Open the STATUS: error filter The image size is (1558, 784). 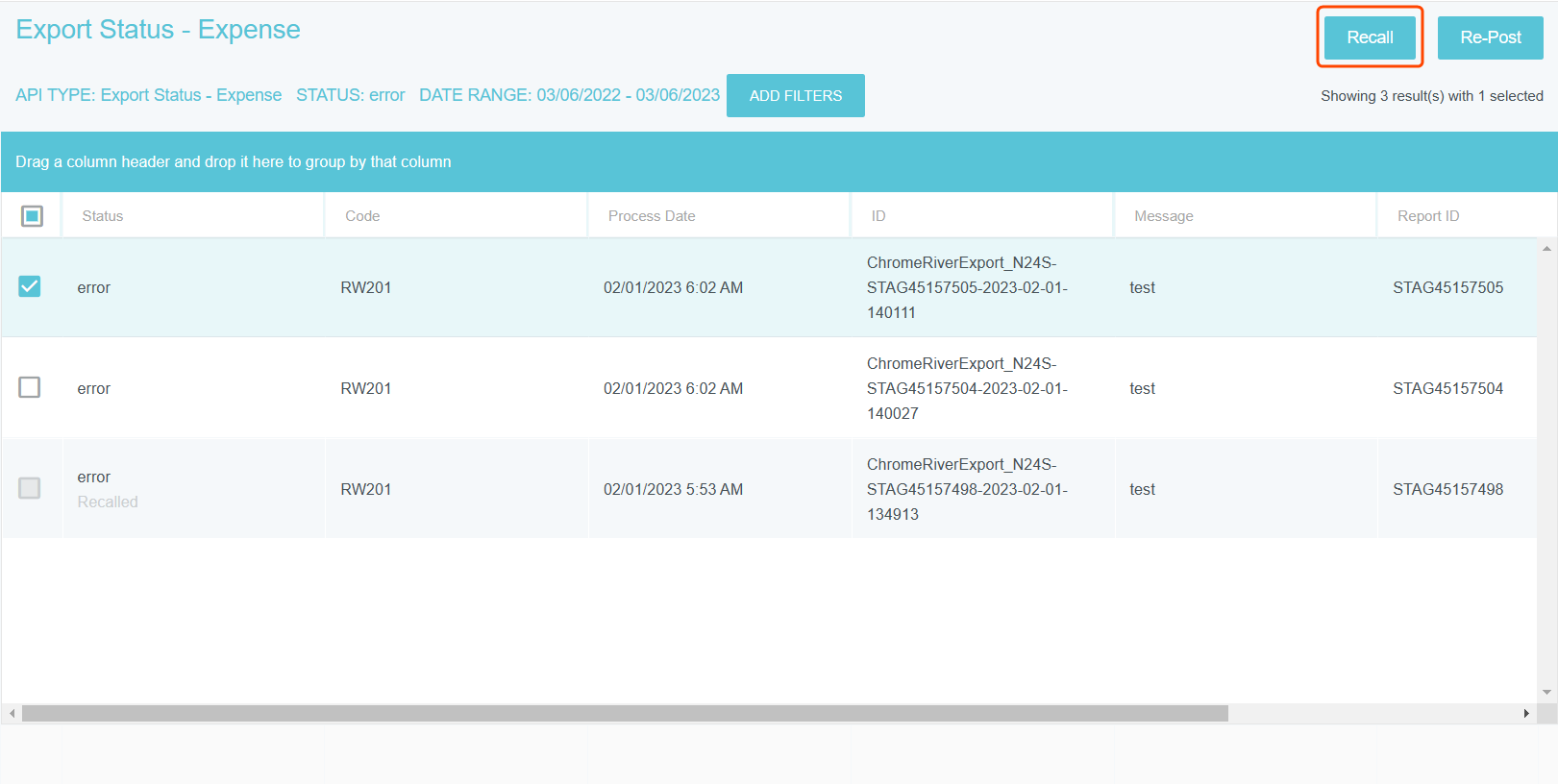tap(350, 95)
